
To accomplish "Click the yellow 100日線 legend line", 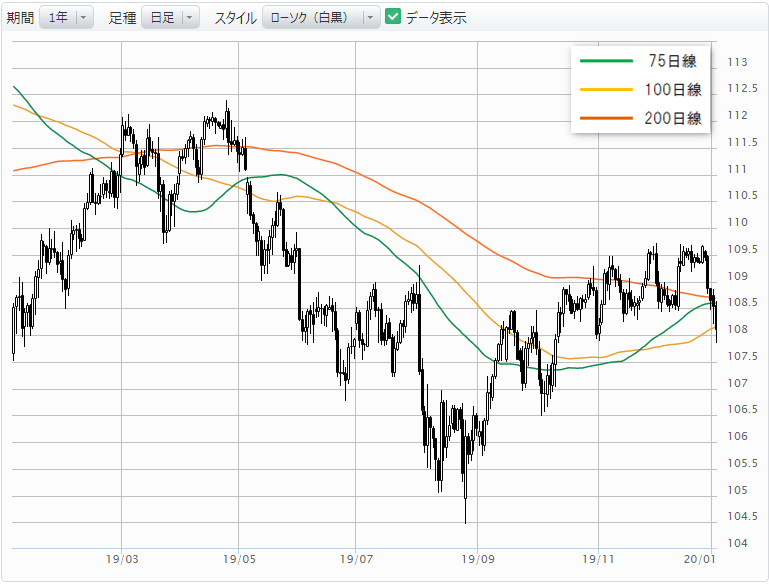I will tap(607, 90).
